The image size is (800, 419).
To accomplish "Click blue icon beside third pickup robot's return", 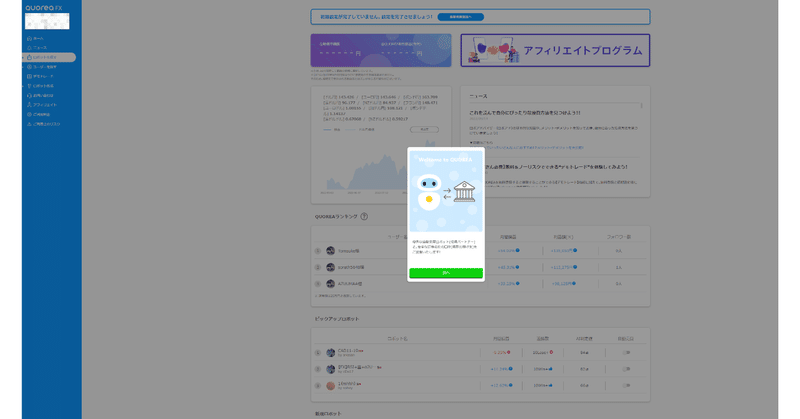I will pos(510,385).
